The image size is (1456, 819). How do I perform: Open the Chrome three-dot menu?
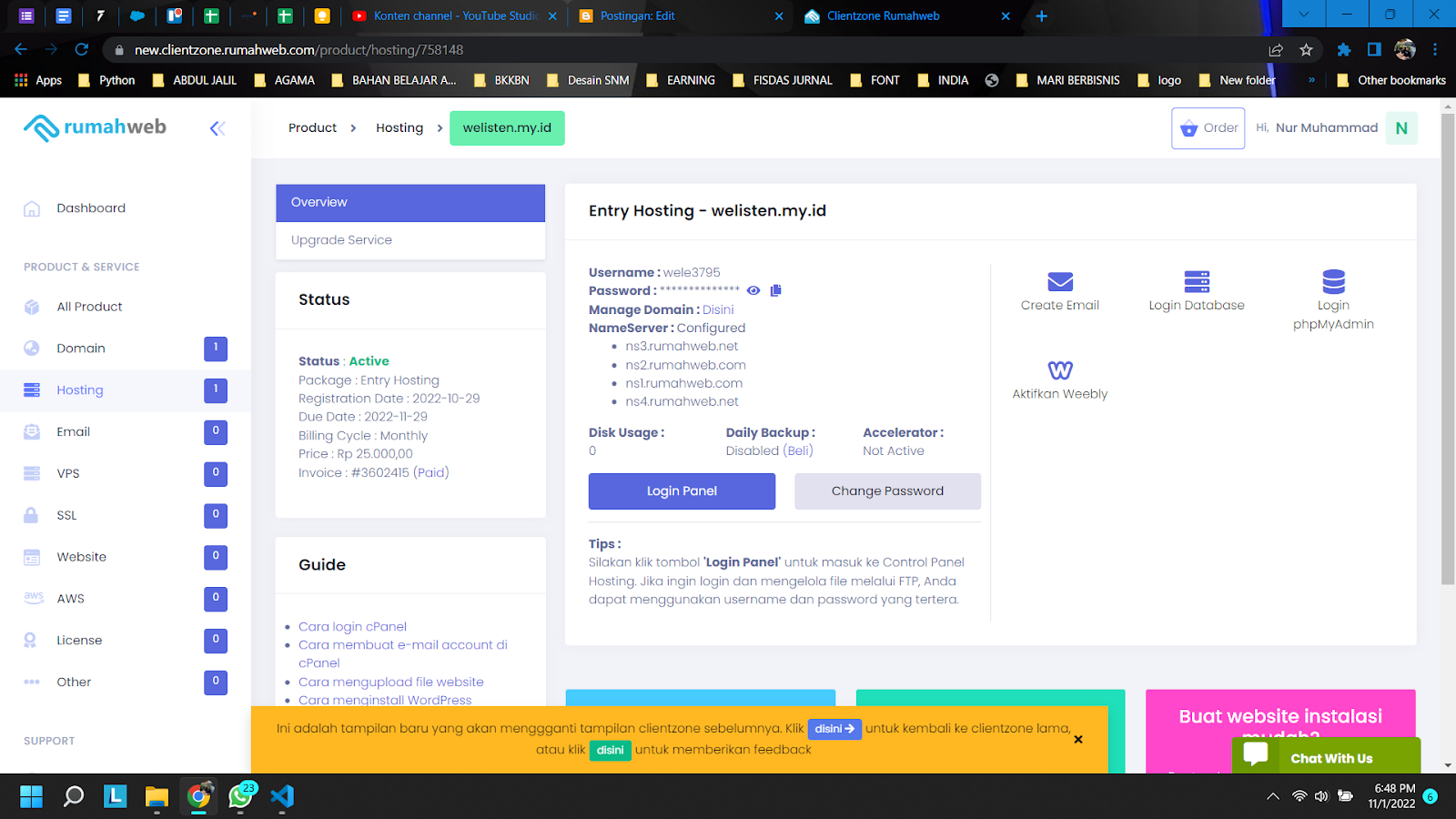click(x=1435, y=50)
